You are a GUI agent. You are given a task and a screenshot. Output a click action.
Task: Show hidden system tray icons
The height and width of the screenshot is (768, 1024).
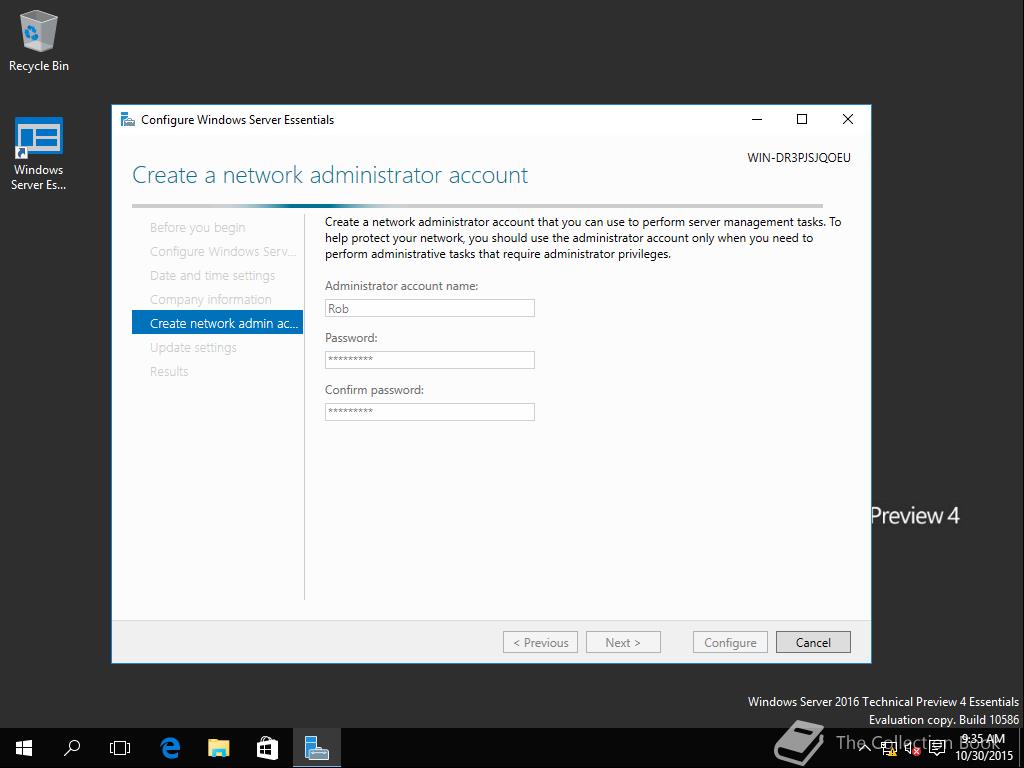(864, 748)
